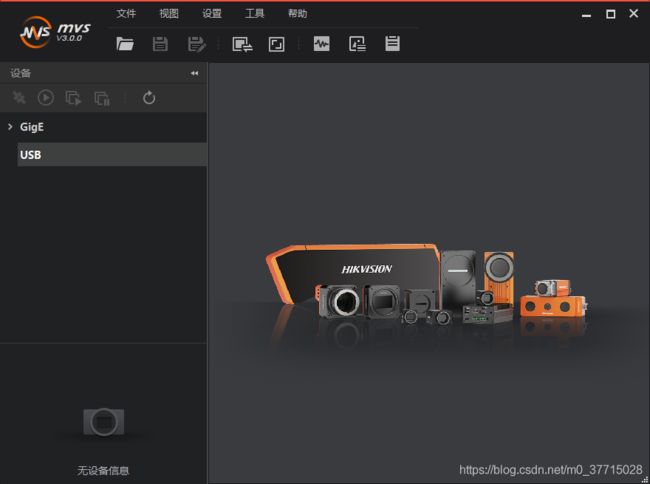Click the image info list icon

(357, 44)
